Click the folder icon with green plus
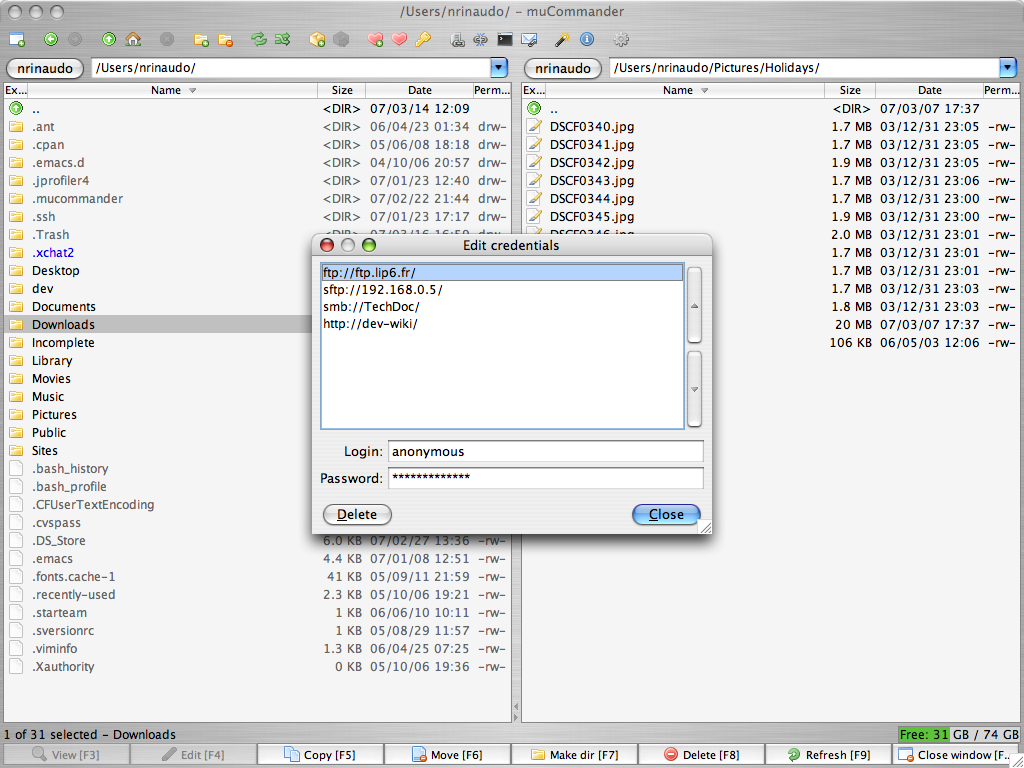 pos(202,40)
